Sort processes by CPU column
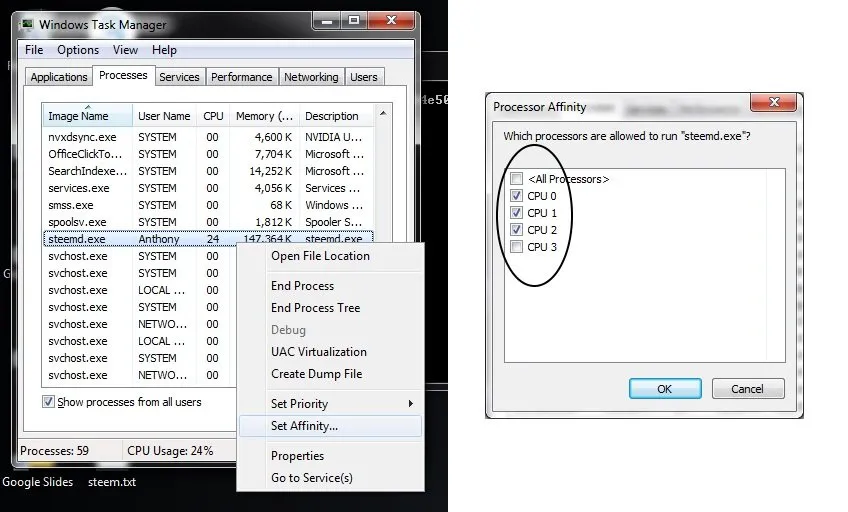The height and width of the screenshot is (512, 848). [x=213, y=116]
